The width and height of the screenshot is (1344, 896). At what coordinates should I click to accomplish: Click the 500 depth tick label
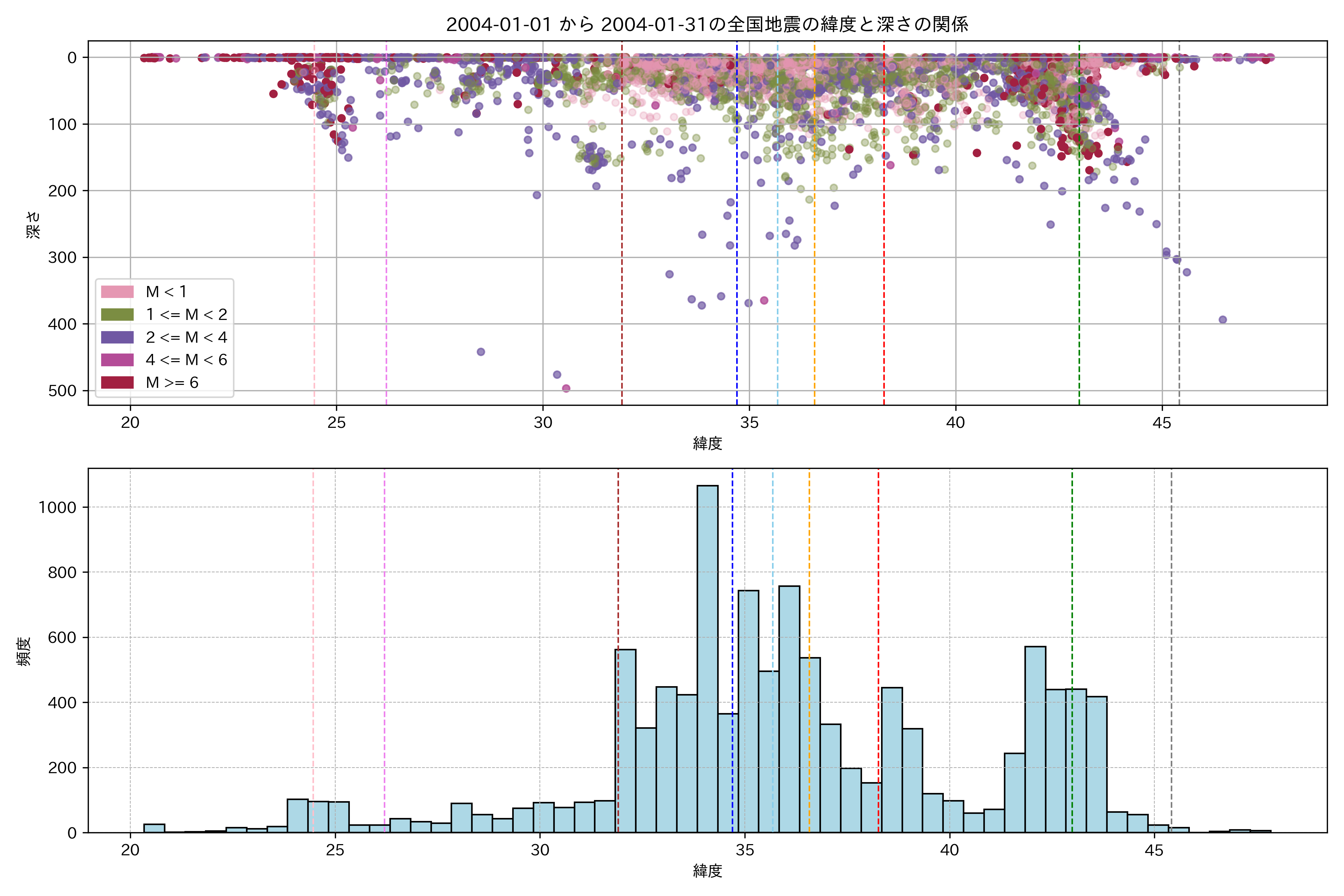pyautogui.click(x=62, y=391)
